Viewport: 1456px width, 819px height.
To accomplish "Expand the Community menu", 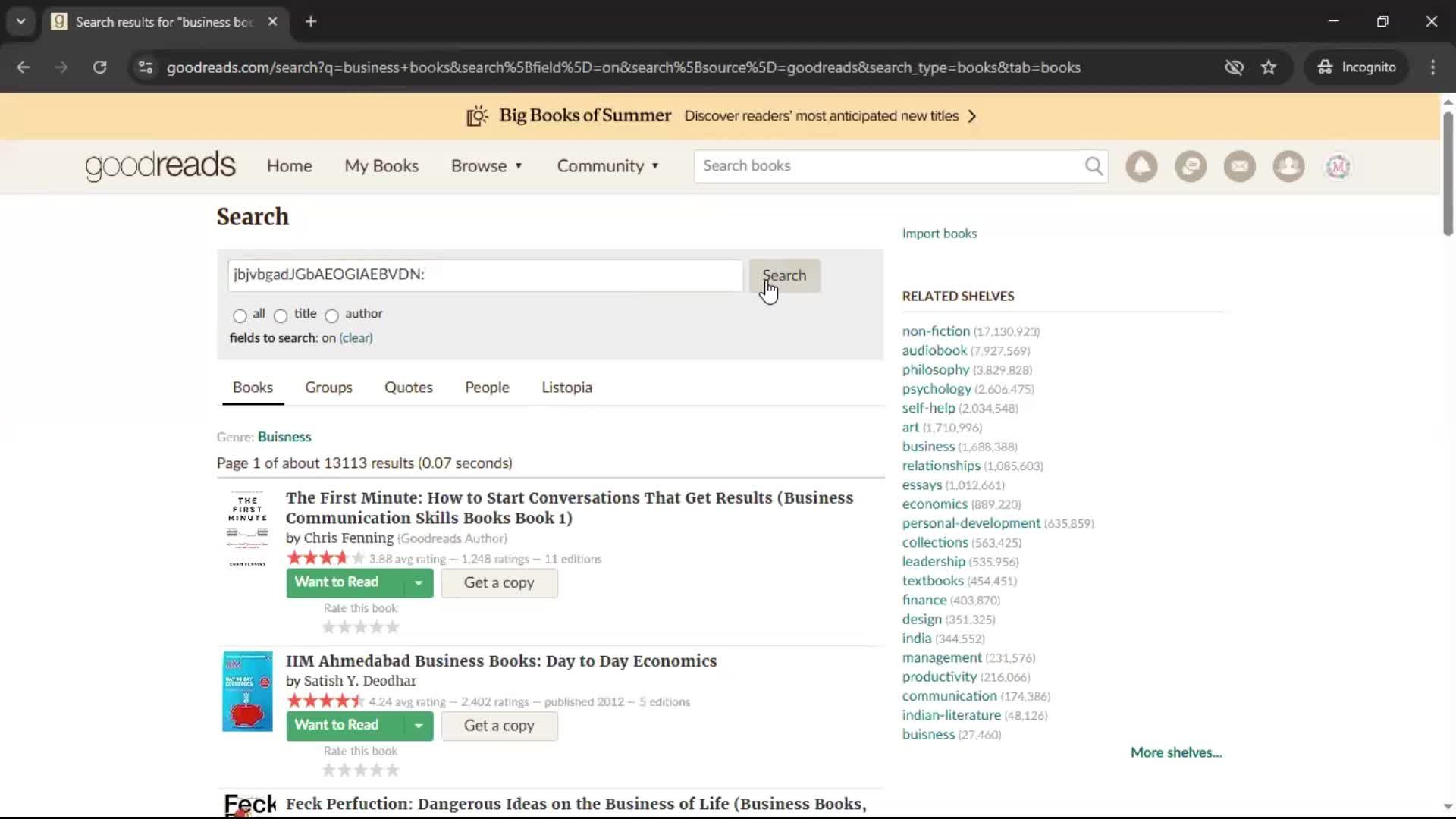I will 608,166.
